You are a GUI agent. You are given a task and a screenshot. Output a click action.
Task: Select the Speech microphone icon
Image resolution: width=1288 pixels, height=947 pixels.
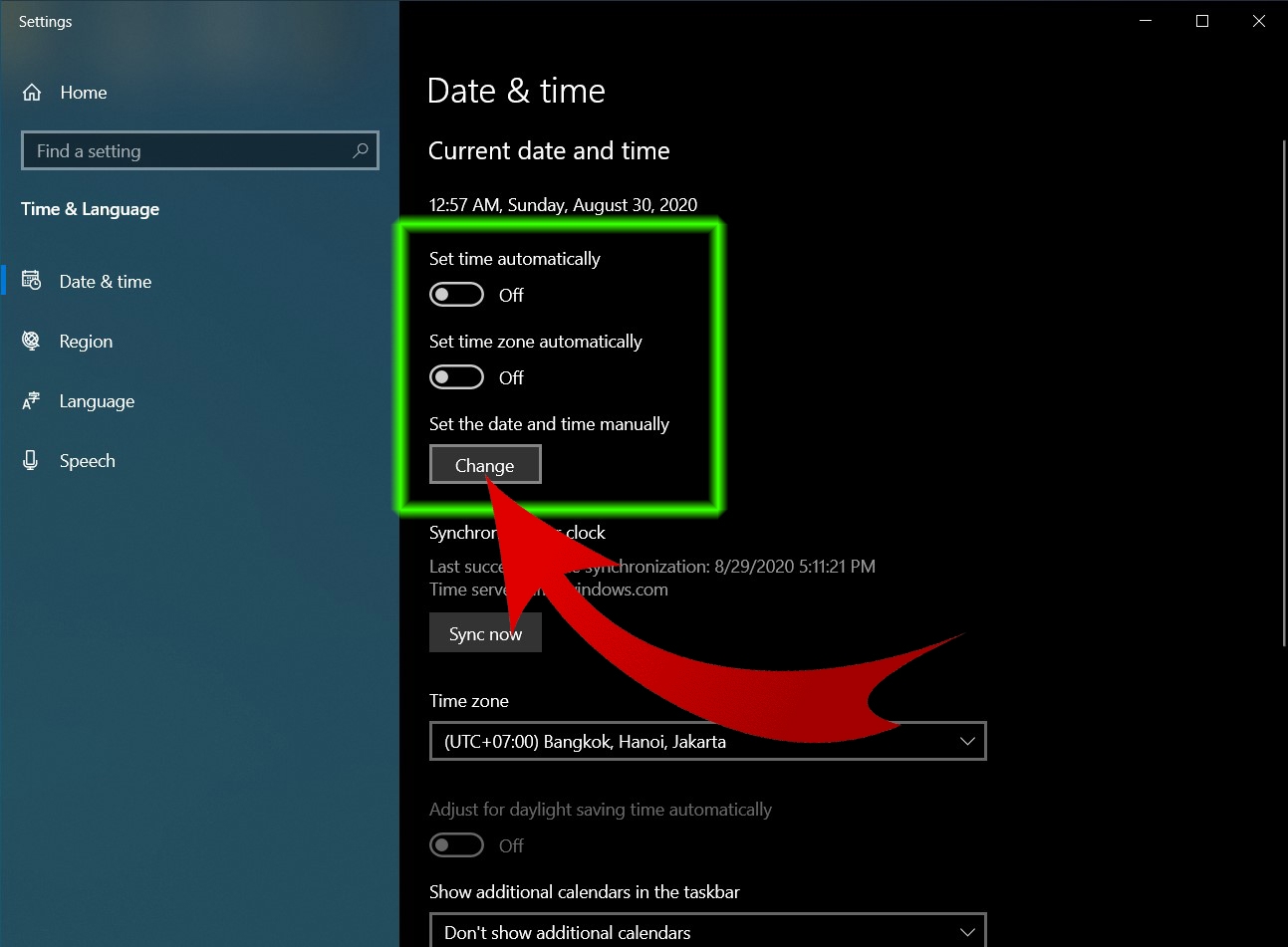point(31,460)
